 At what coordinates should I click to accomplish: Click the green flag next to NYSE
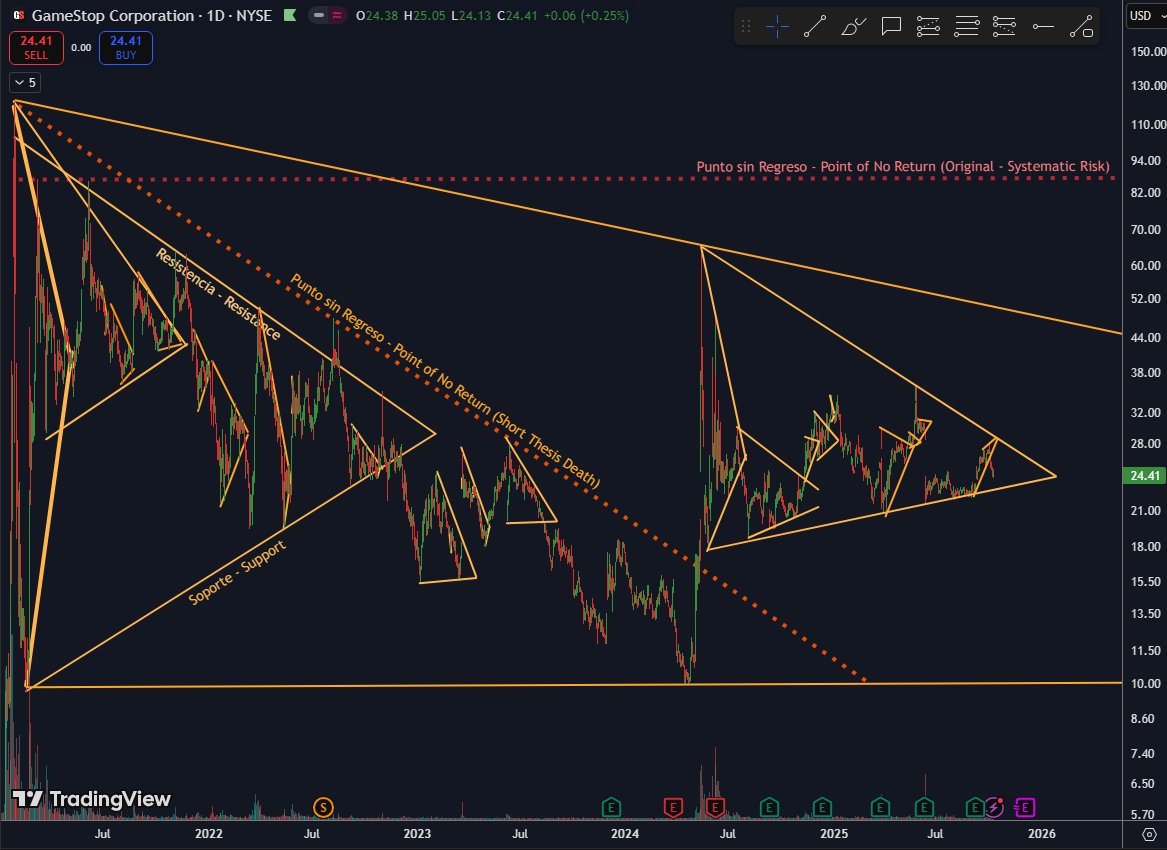[x=290, y=15]
